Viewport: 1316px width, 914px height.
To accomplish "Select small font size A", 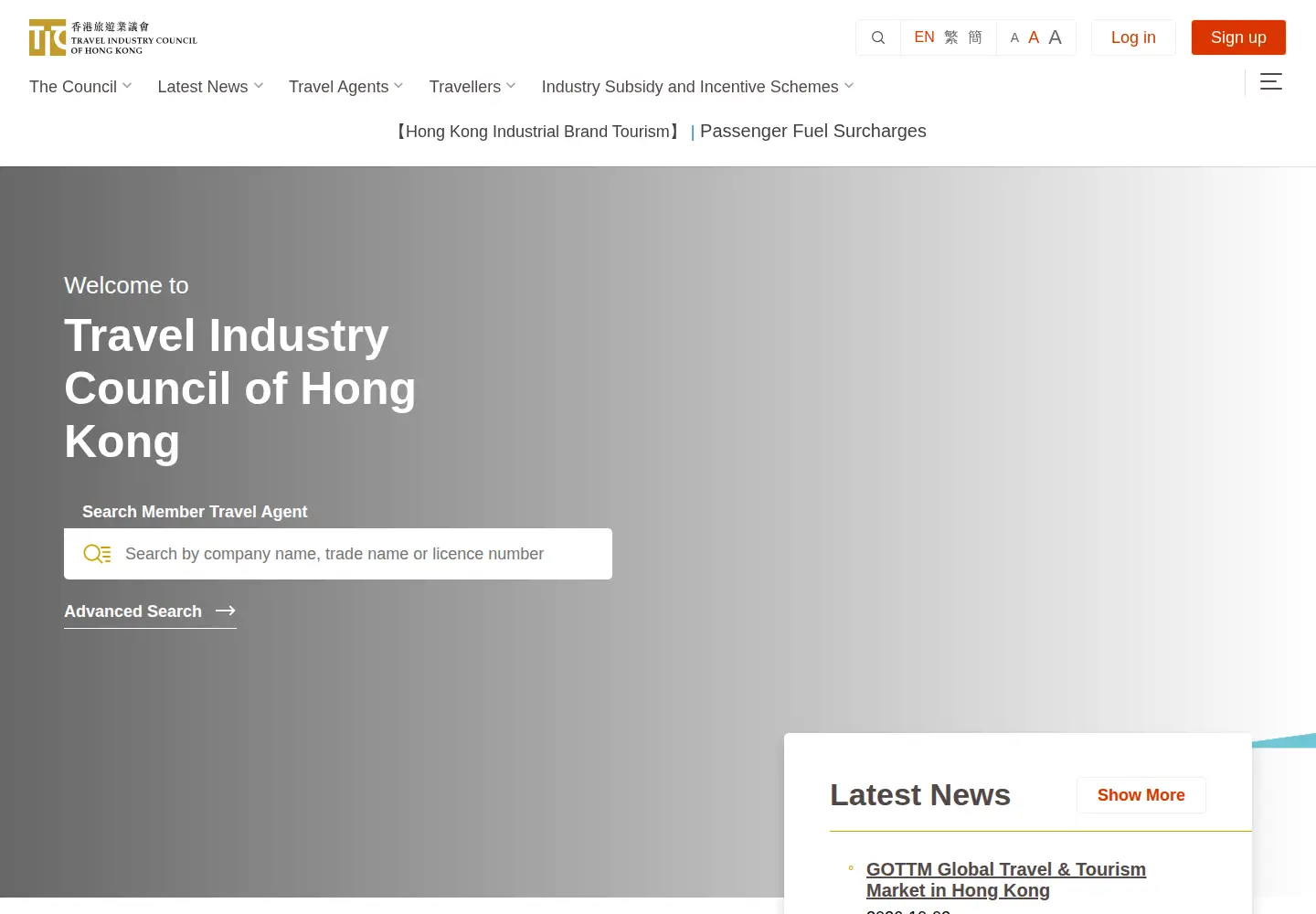I will [x=1014, y=38].
